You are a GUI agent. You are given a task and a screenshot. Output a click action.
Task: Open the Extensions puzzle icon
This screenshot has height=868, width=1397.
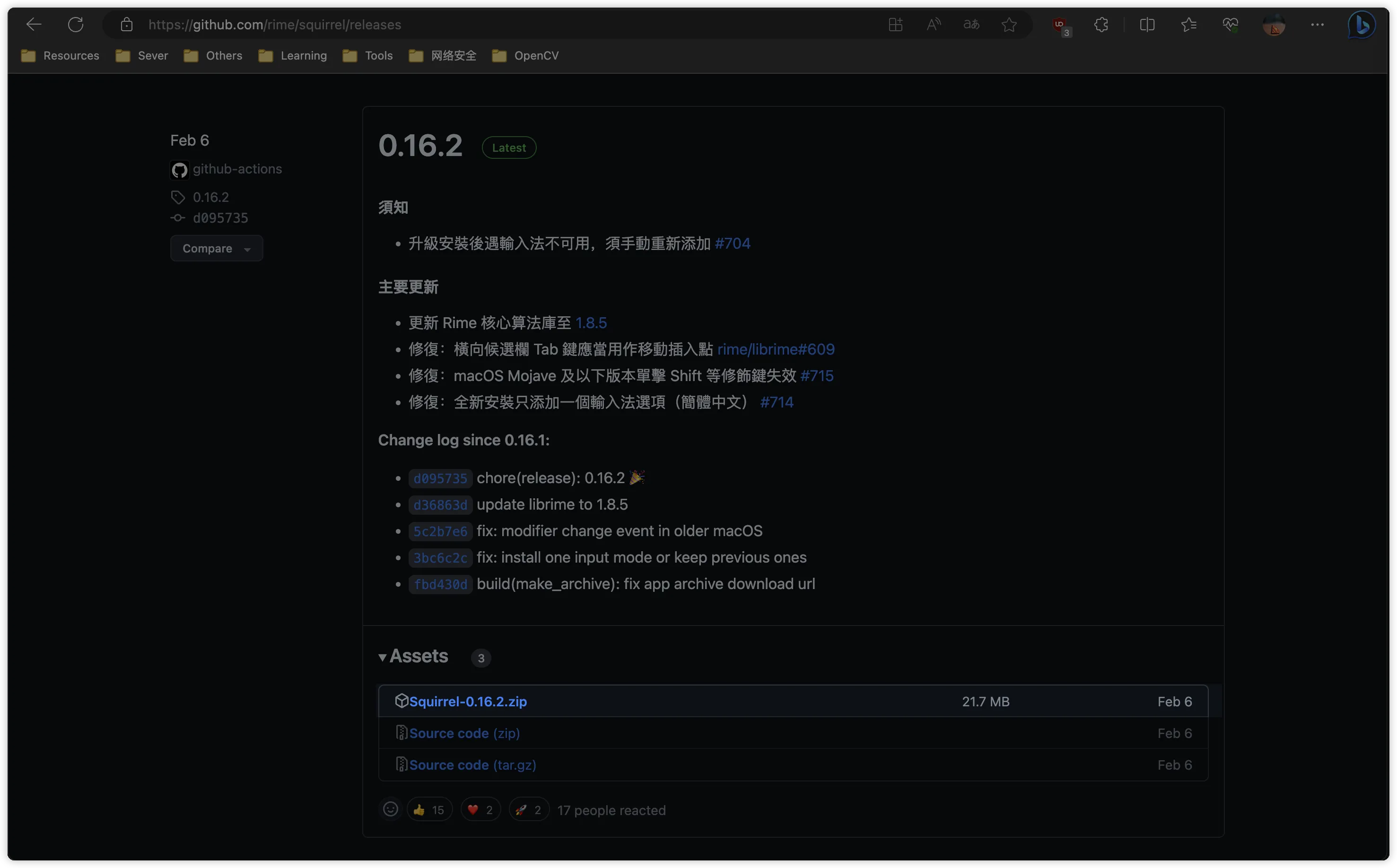point(1101,24)
